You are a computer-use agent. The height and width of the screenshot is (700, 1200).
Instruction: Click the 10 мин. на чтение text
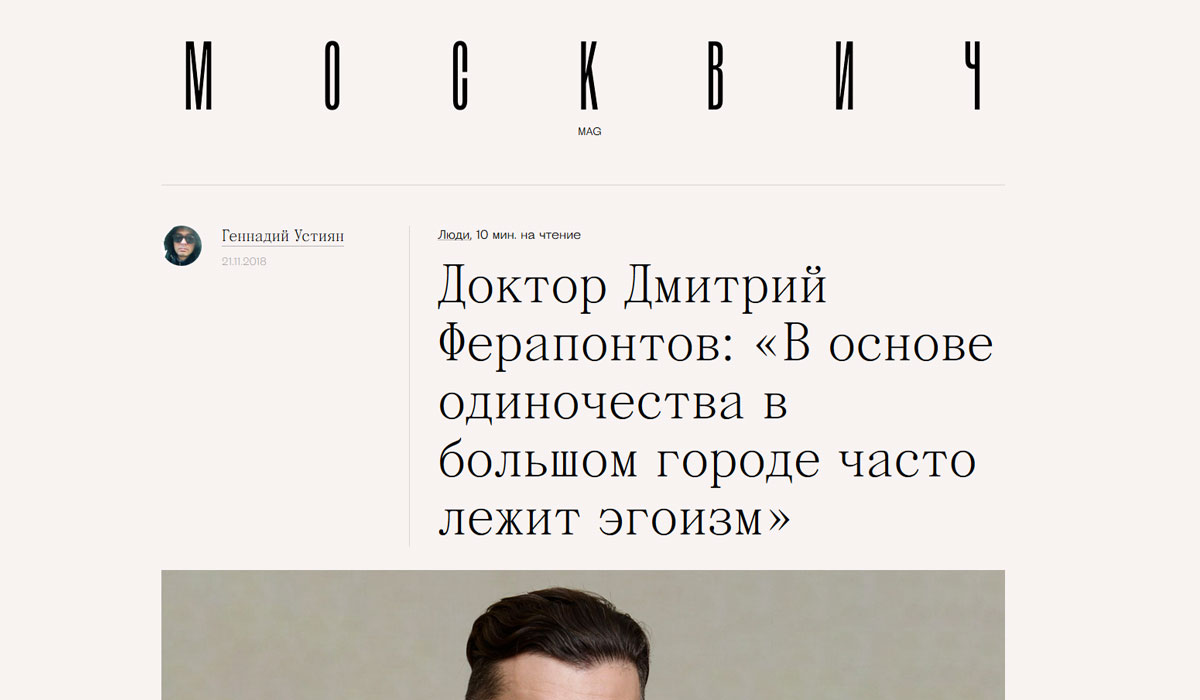click(x=528, y=235)
